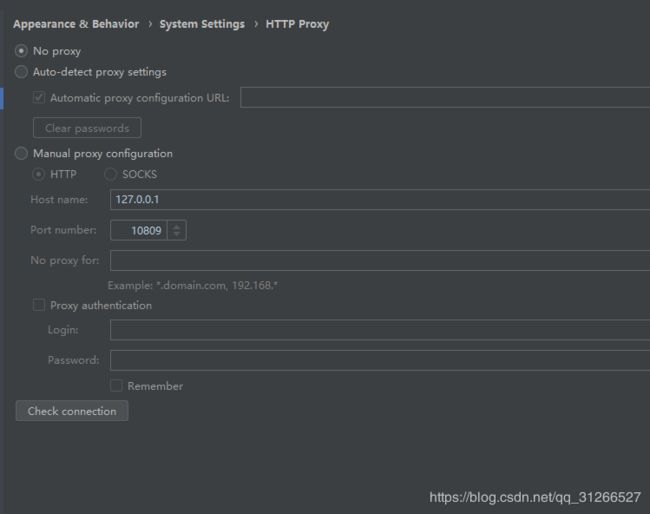Select Manual proxy configuration option
The image size is (650, 514).
[21, 153]
